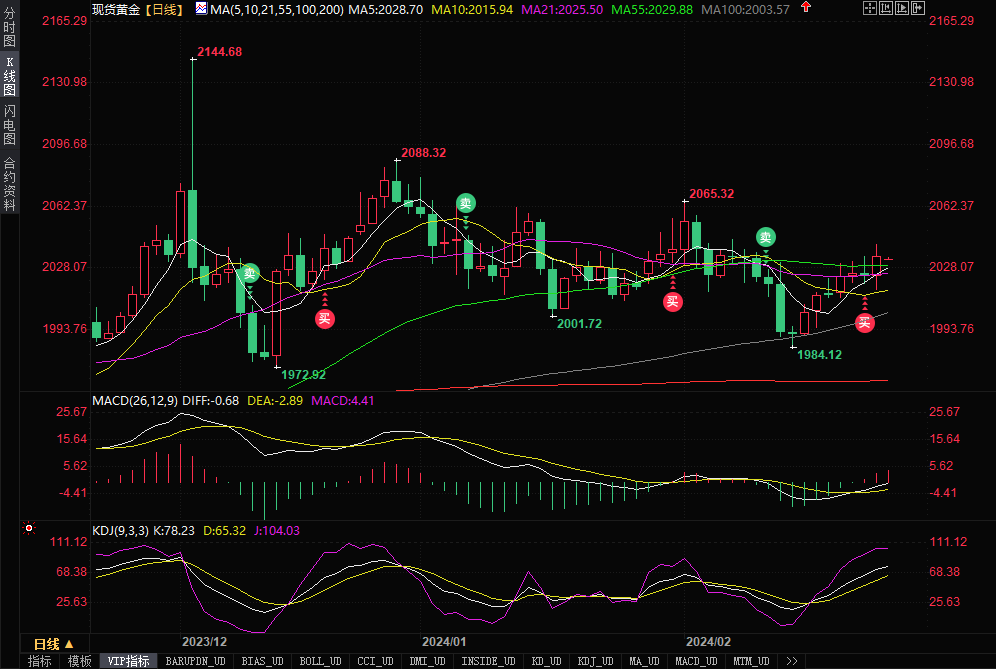Choose the BOLL_UD indicator
Image resolution: width=996 pixels, height=669 pixels.
pyautogui.click(x=320, y=661)
